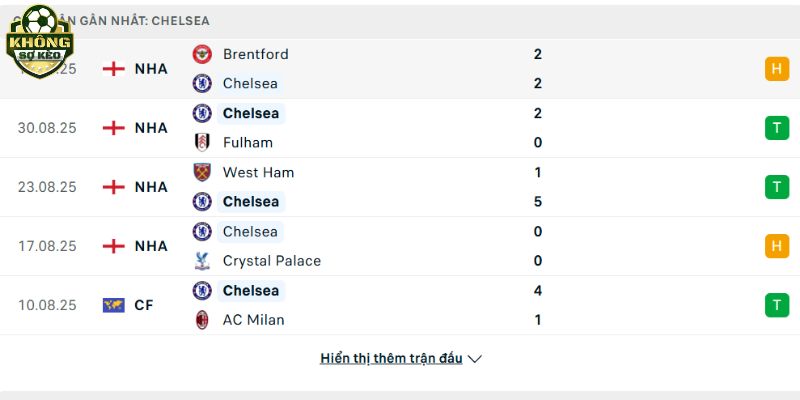Click the world flag icon beside CF
The image size is (800, 400).
(113, 305)
